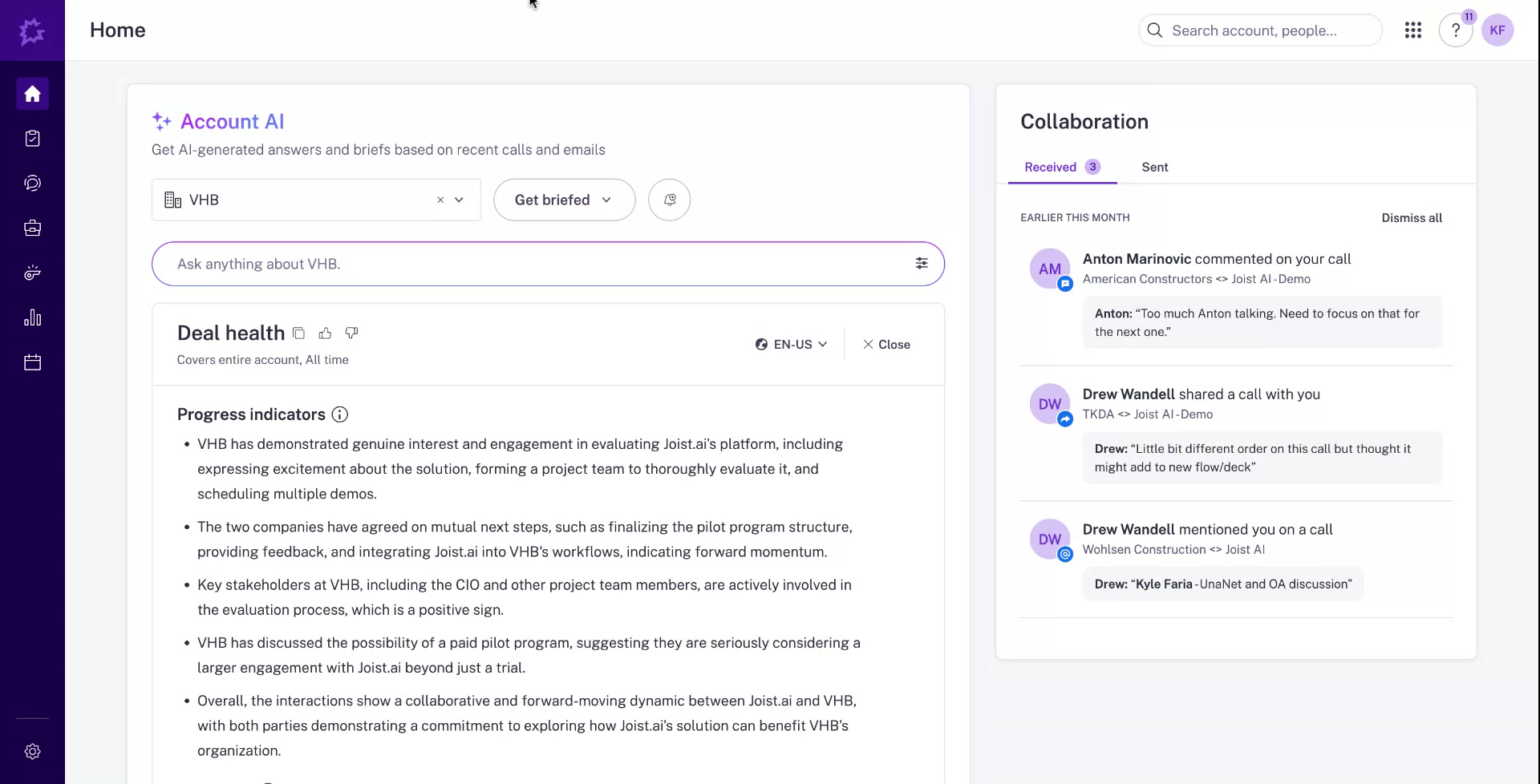Click the notification bell beside Get briefed
This screenshot has width=1540, height=784.
[670, 200]
